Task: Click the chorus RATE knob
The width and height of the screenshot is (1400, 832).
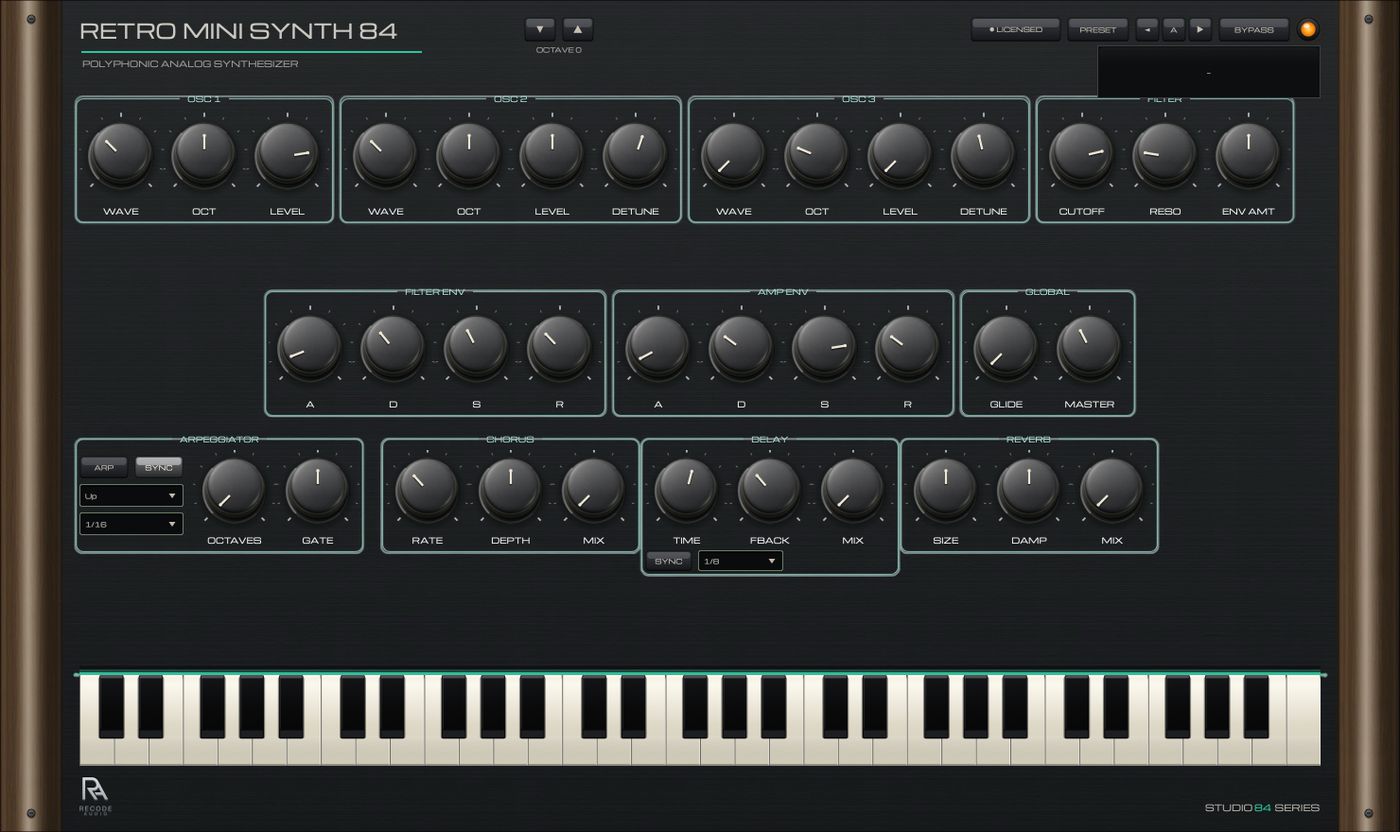Action: tap(427, 489)
